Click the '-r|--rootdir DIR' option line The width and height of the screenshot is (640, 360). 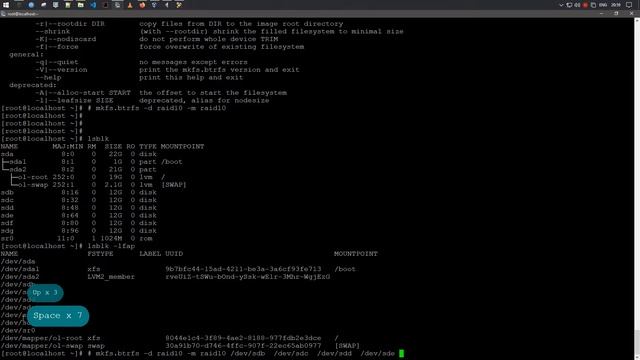pos(189,24)
